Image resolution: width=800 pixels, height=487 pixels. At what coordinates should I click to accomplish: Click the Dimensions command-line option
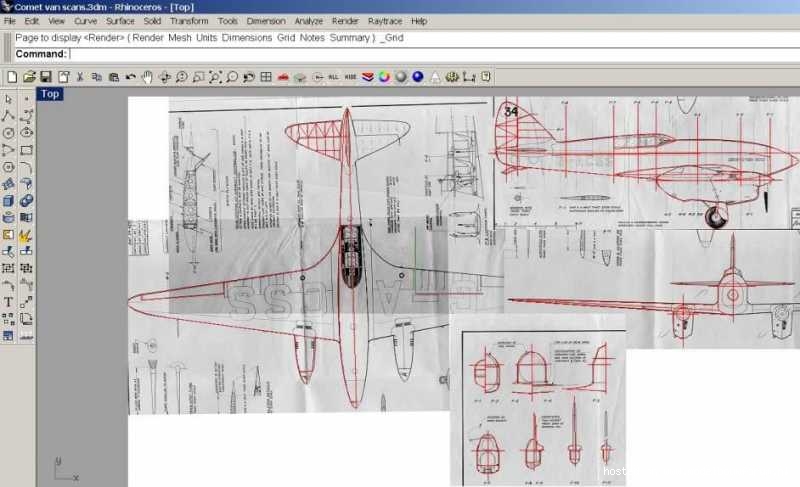click(x=247, y=38)
